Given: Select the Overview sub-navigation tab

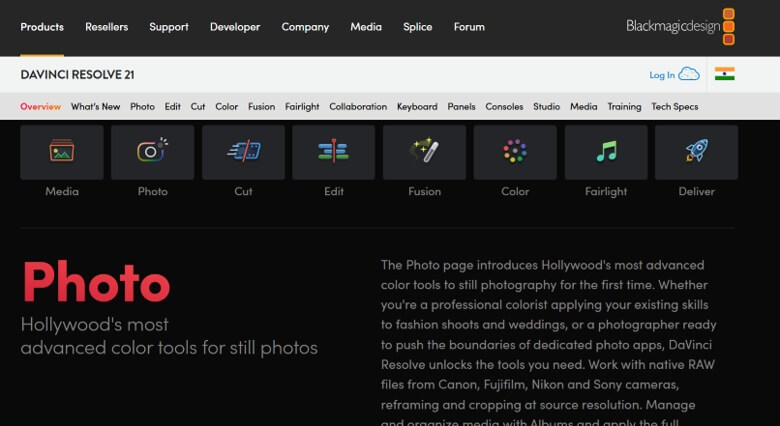Looking at the screenshot, I should tap(40, 106).
